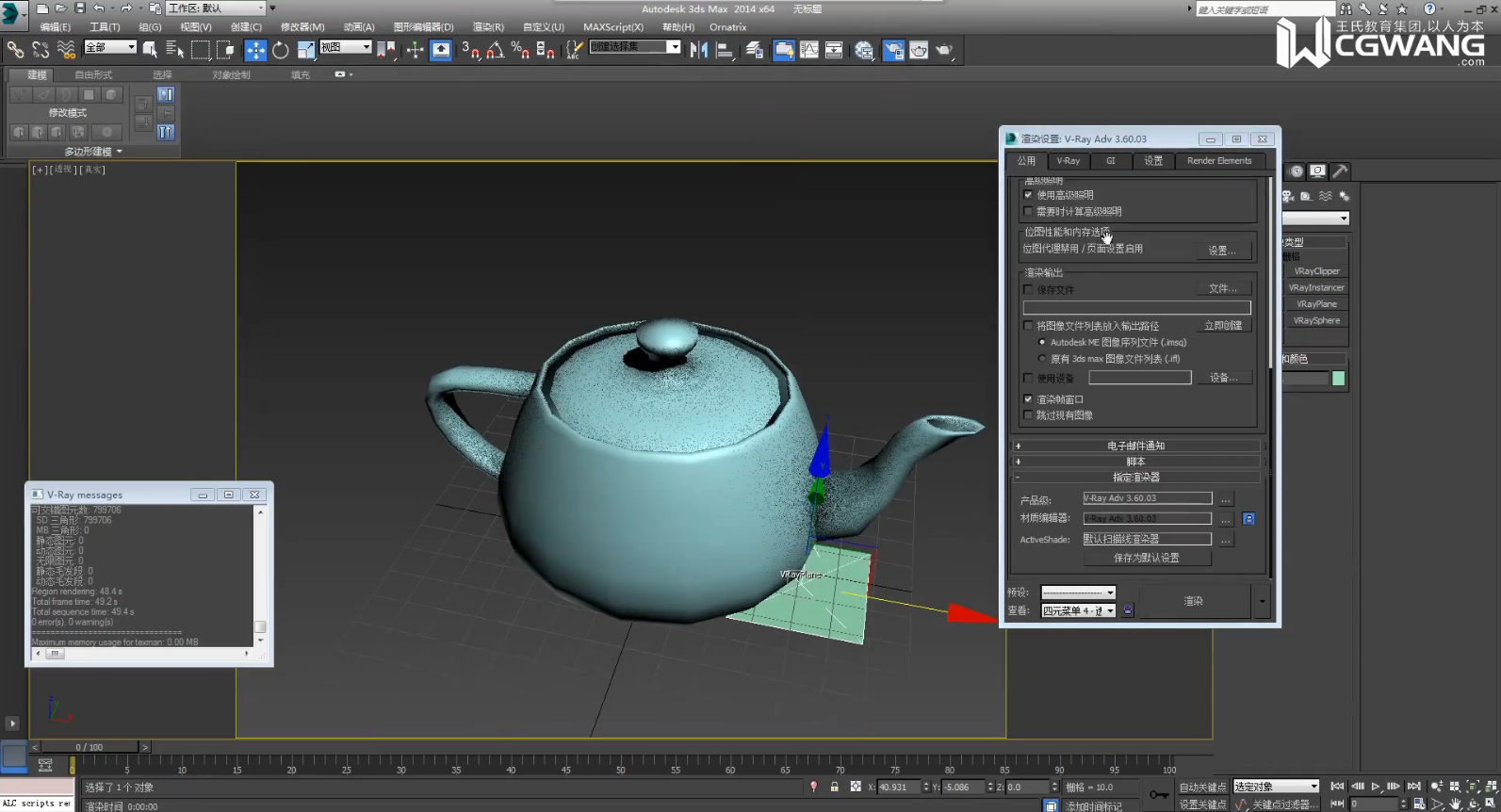
Task: Click the green object color swatch
Action: [x=1338, y=379]
